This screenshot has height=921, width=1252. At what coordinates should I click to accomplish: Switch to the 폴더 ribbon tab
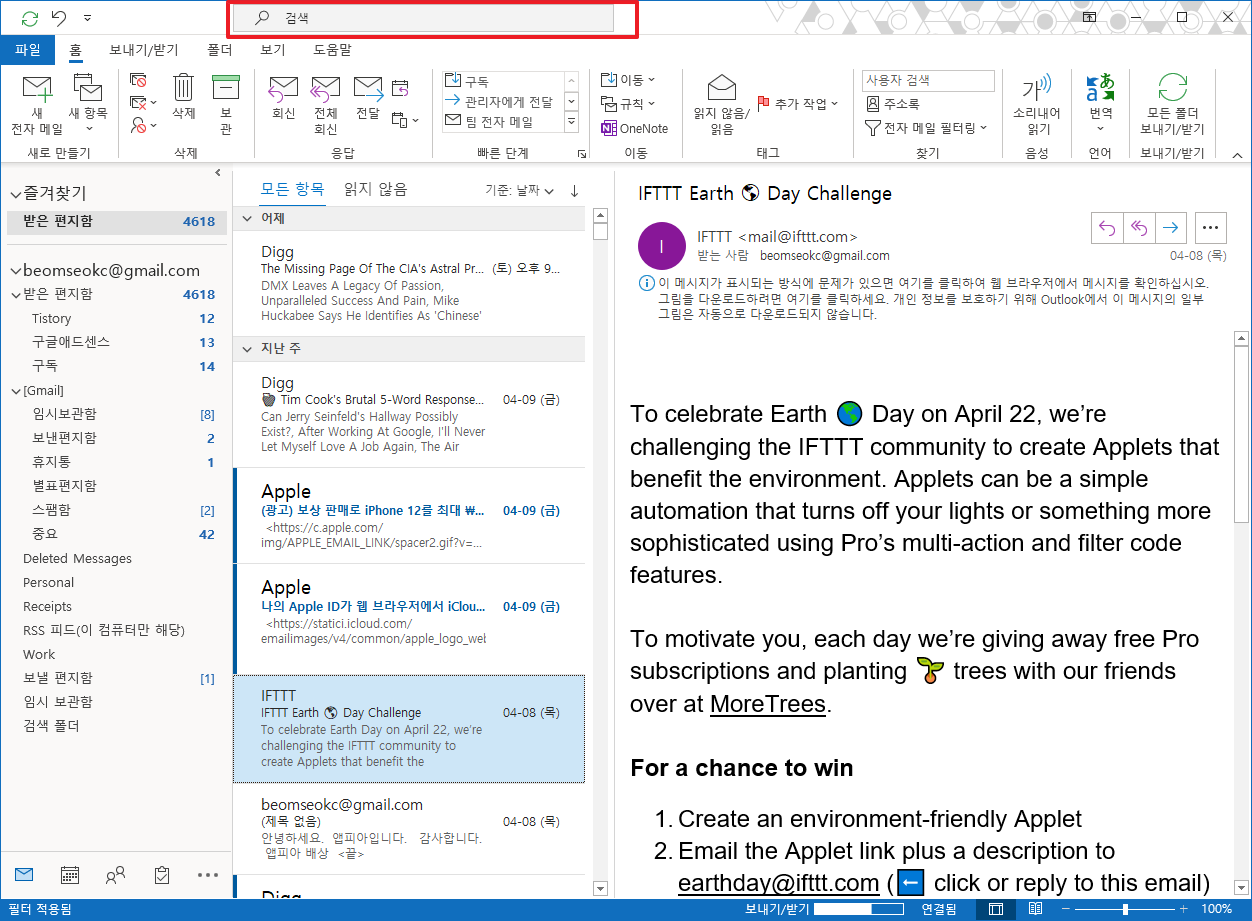click(220, 49)
